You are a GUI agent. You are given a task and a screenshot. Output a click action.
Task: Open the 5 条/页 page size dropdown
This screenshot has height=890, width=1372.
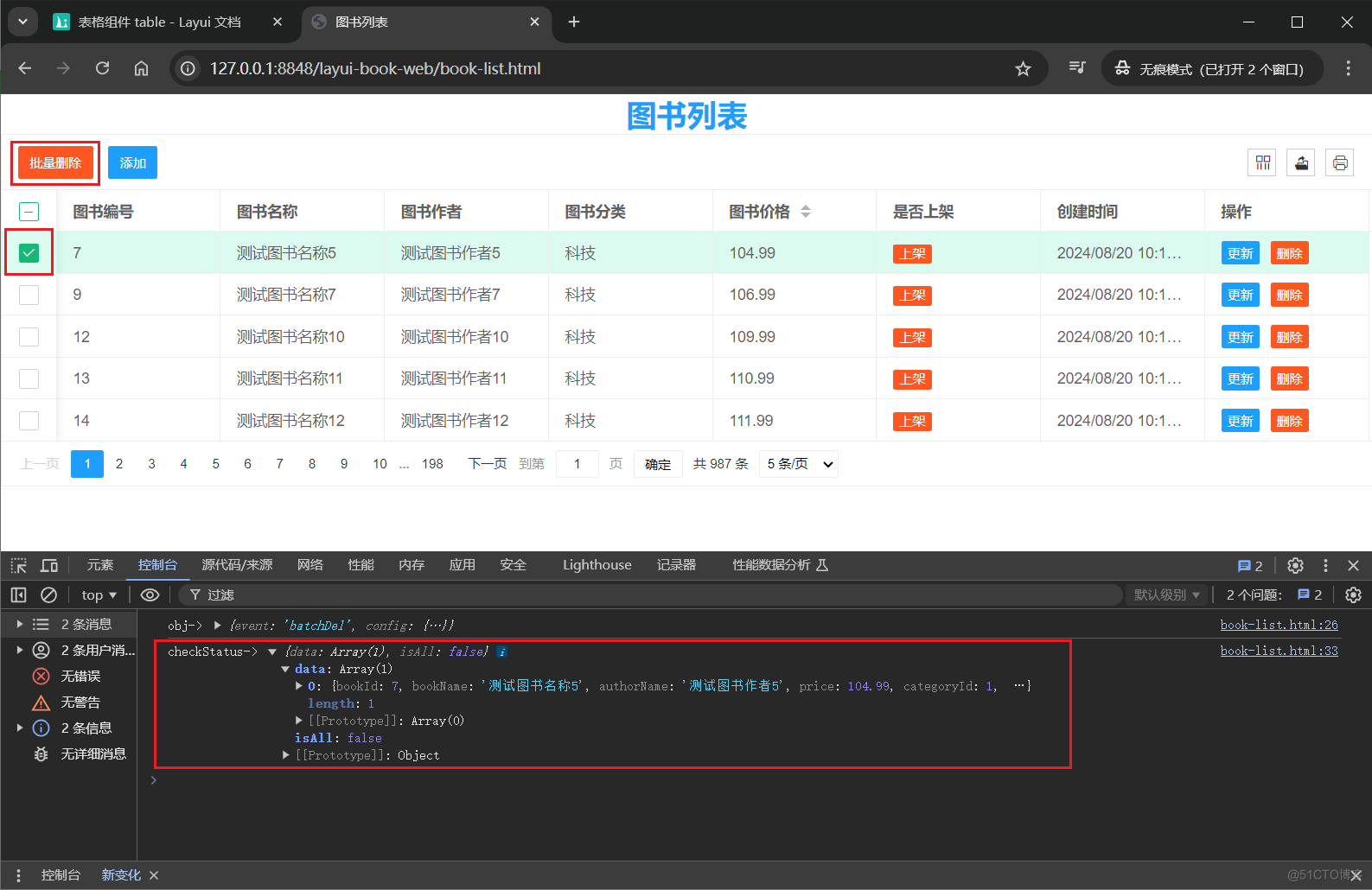click(799, 464)
